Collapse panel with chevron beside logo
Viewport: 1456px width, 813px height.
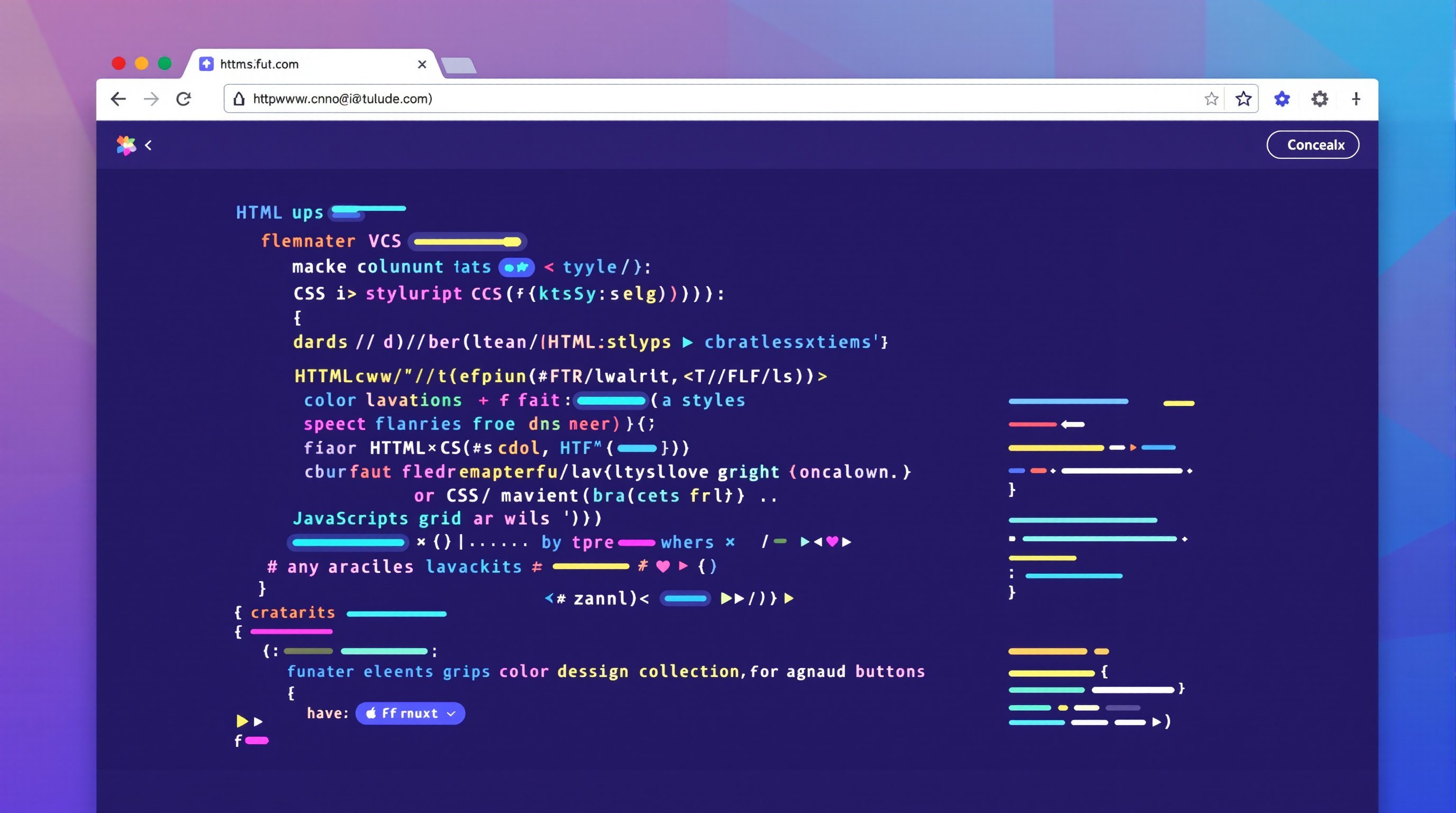tap(148, 146)
